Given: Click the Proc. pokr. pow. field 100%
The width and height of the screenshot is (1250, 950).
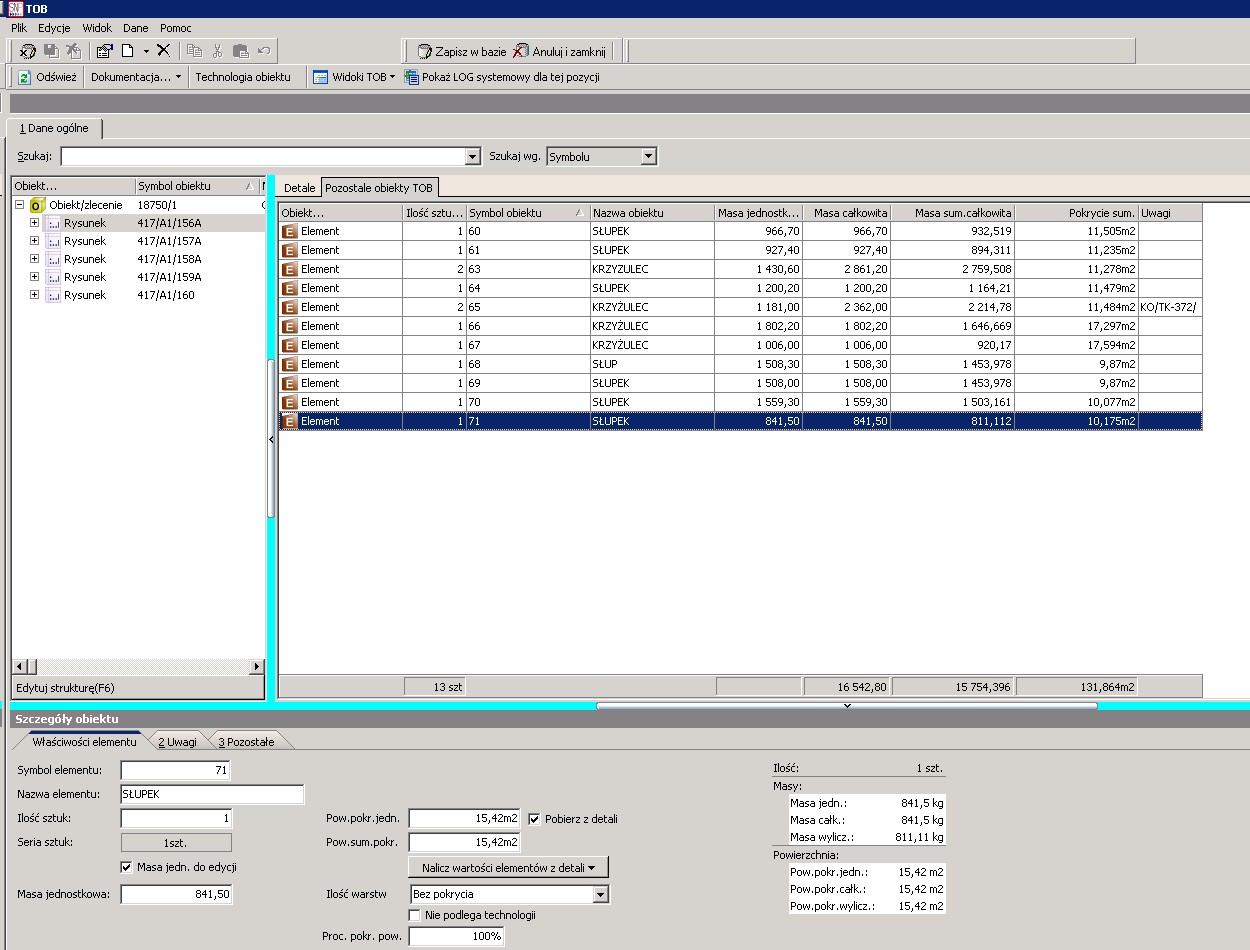Looking at the screenshot, I should click(x=456, y=936).
